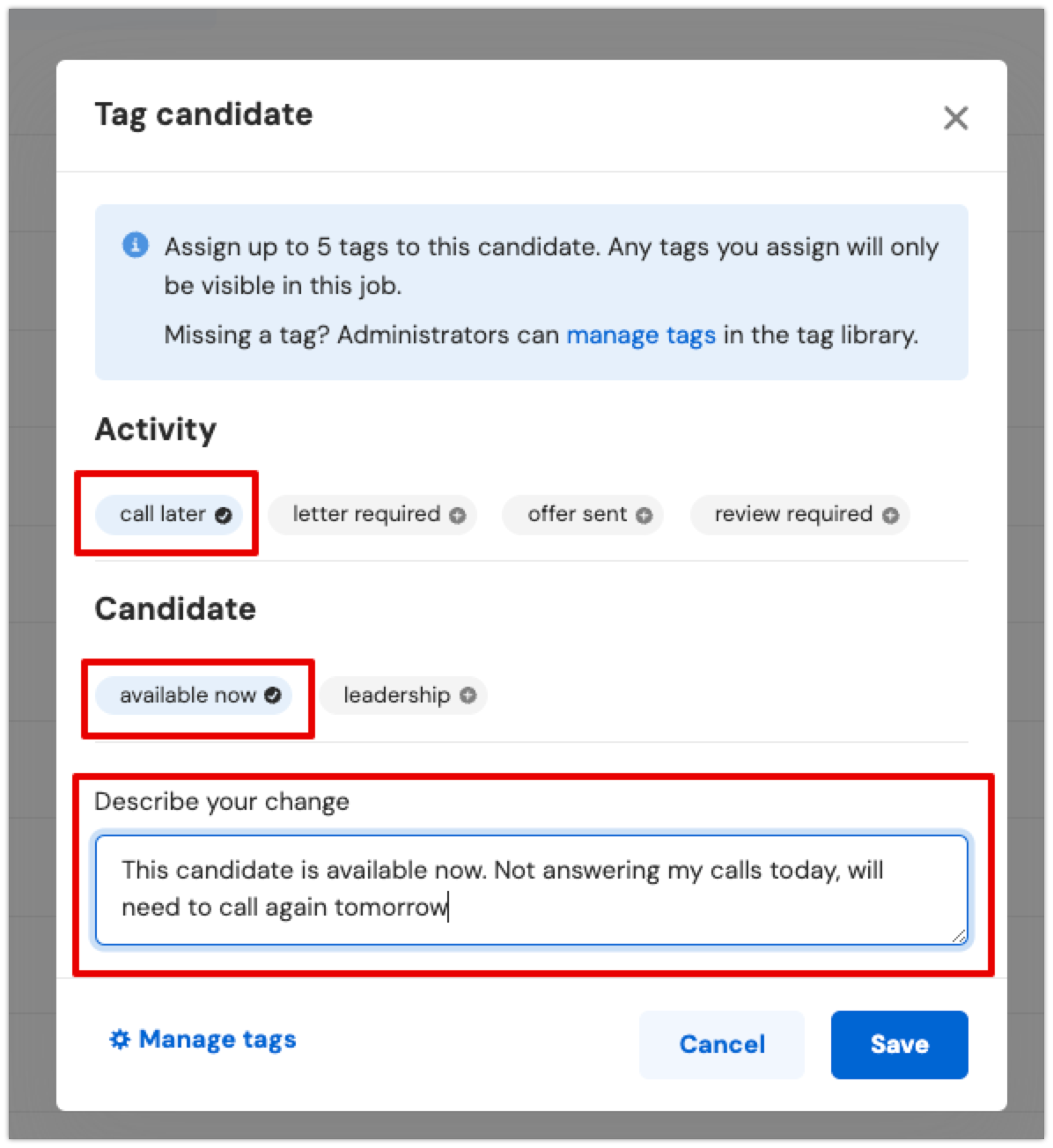Click the checkmark icon on available now tag
This screenshot has width=1053, height=1148.
pyautogui.click(x=273, y=695)
